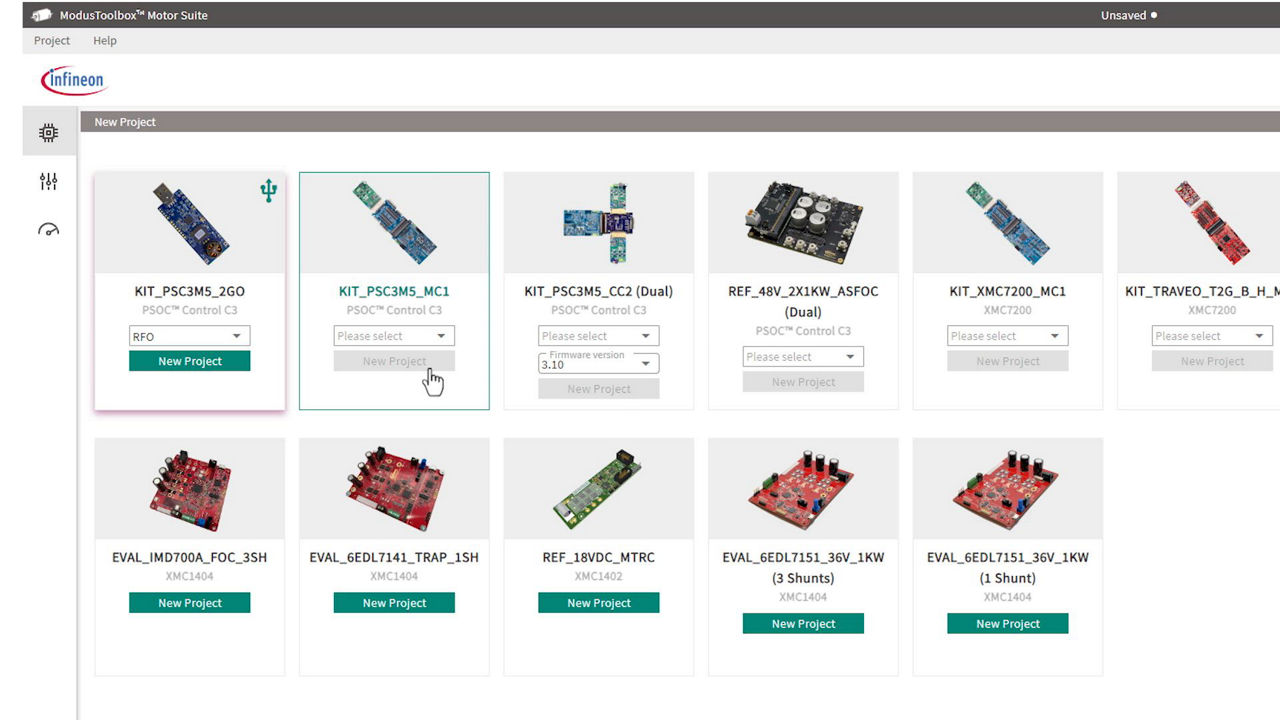Open the Firmware version 3.10 dropdown
The height and width of the screenshot is (720, 1280).
coord(598,363)
